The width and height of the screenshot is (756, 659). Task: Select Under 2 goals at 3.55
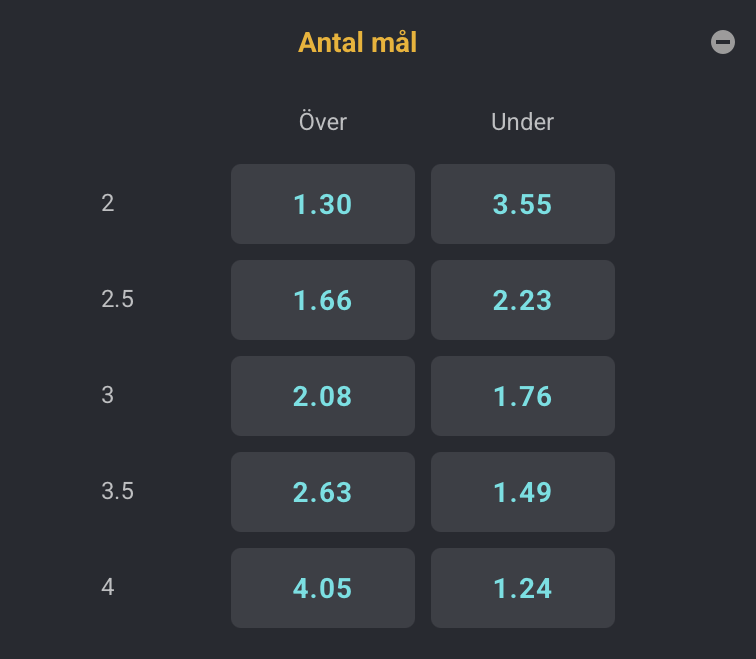[523, 204]
